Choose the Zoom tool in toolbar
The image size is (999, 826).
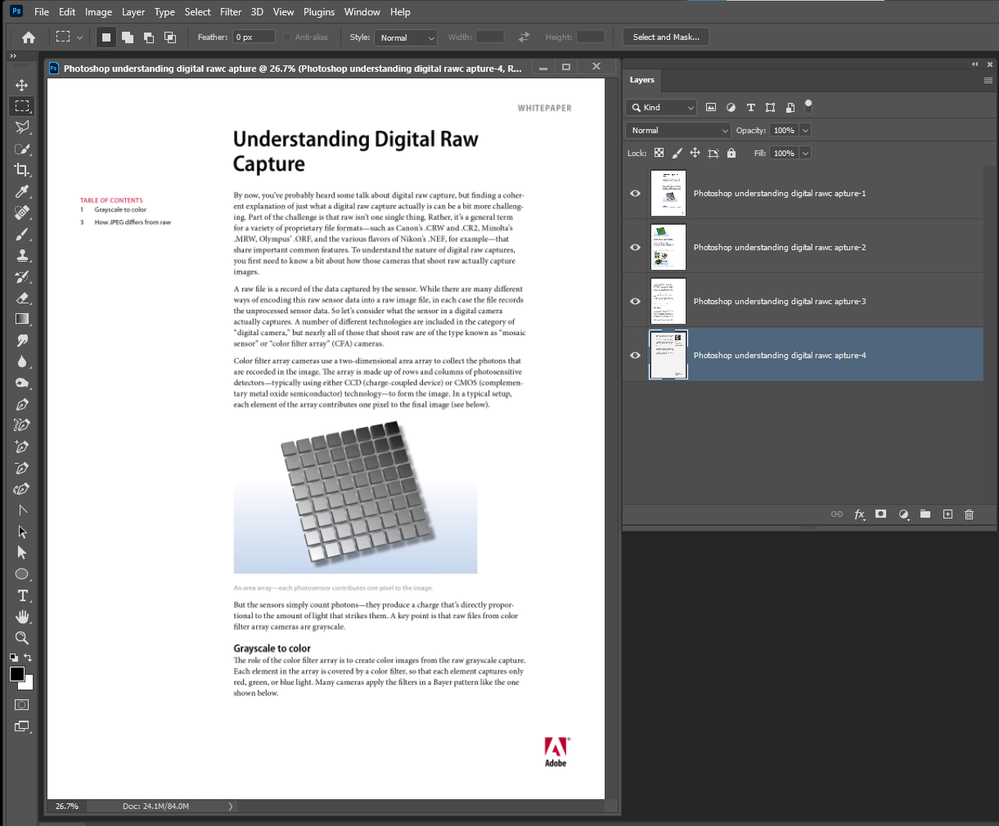coord(22,638)
